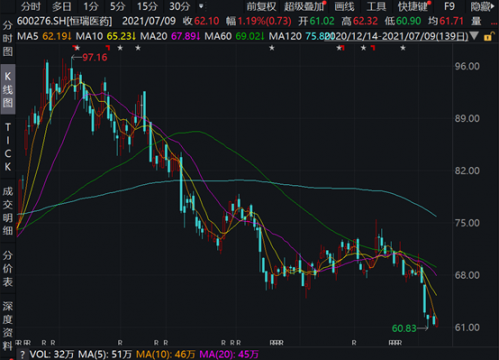
Task: Click the MA5 62.19 indicator label
Action: click(44, 36)
